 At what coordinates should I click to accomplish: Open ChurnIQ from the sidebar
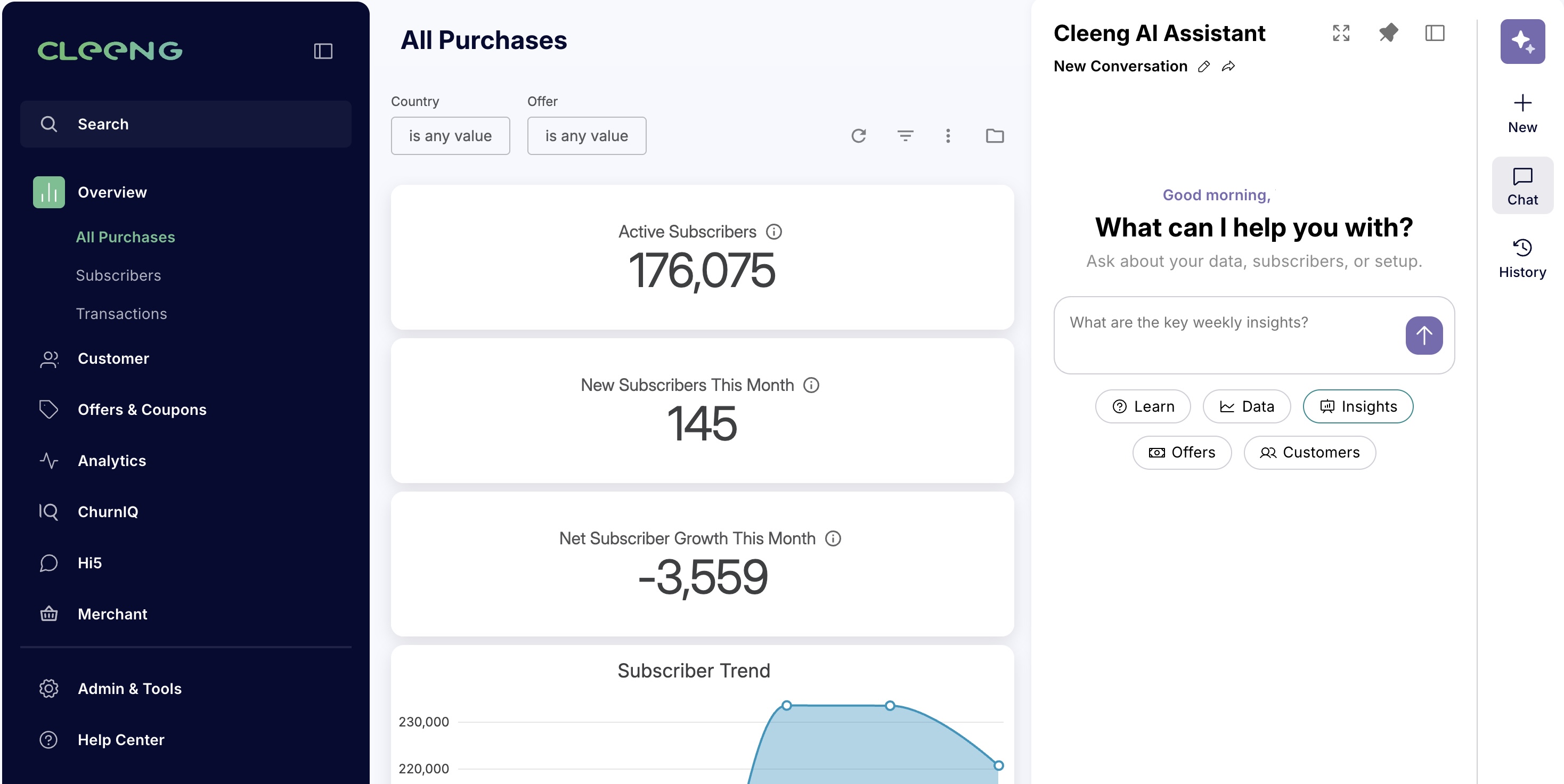click(108, 511)
